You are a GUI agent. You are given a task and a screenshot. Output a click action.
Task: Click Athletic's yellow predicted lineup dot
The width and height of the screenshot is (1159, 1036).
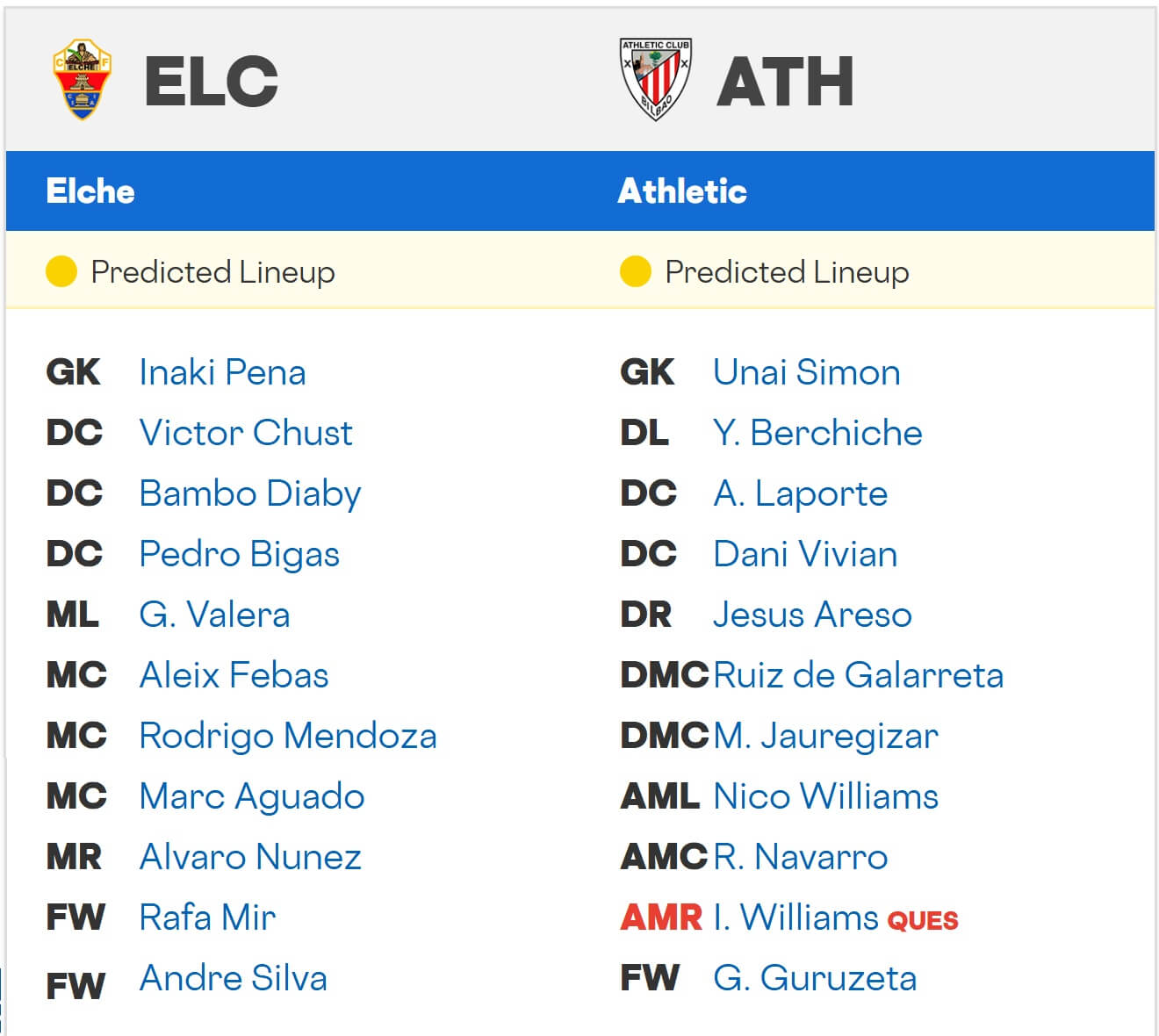[x=635, y=271]
